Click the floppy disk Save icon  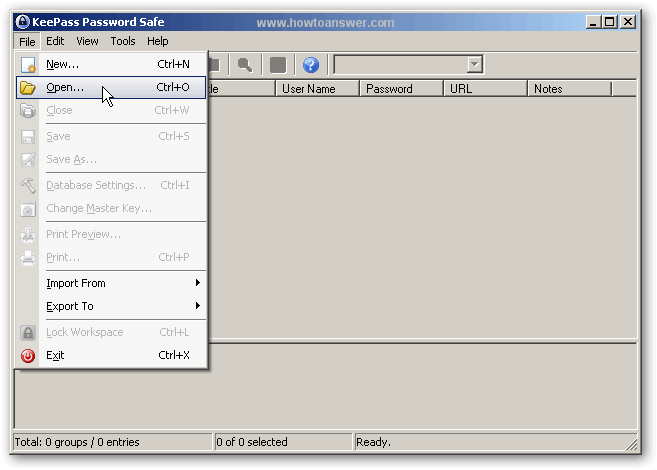28,137
